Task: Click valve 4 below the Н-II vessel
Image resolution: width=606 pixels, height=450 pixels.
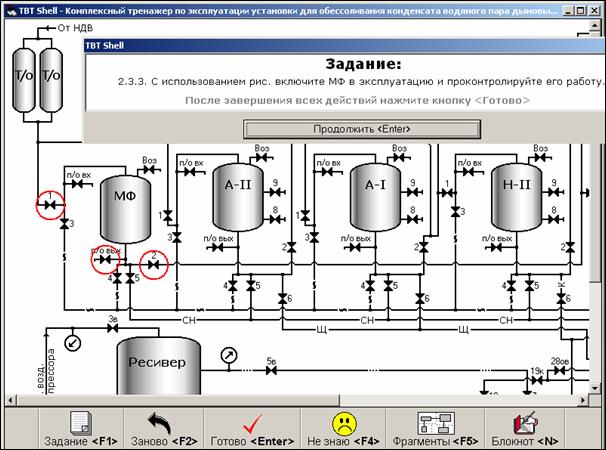Action: 511,286
